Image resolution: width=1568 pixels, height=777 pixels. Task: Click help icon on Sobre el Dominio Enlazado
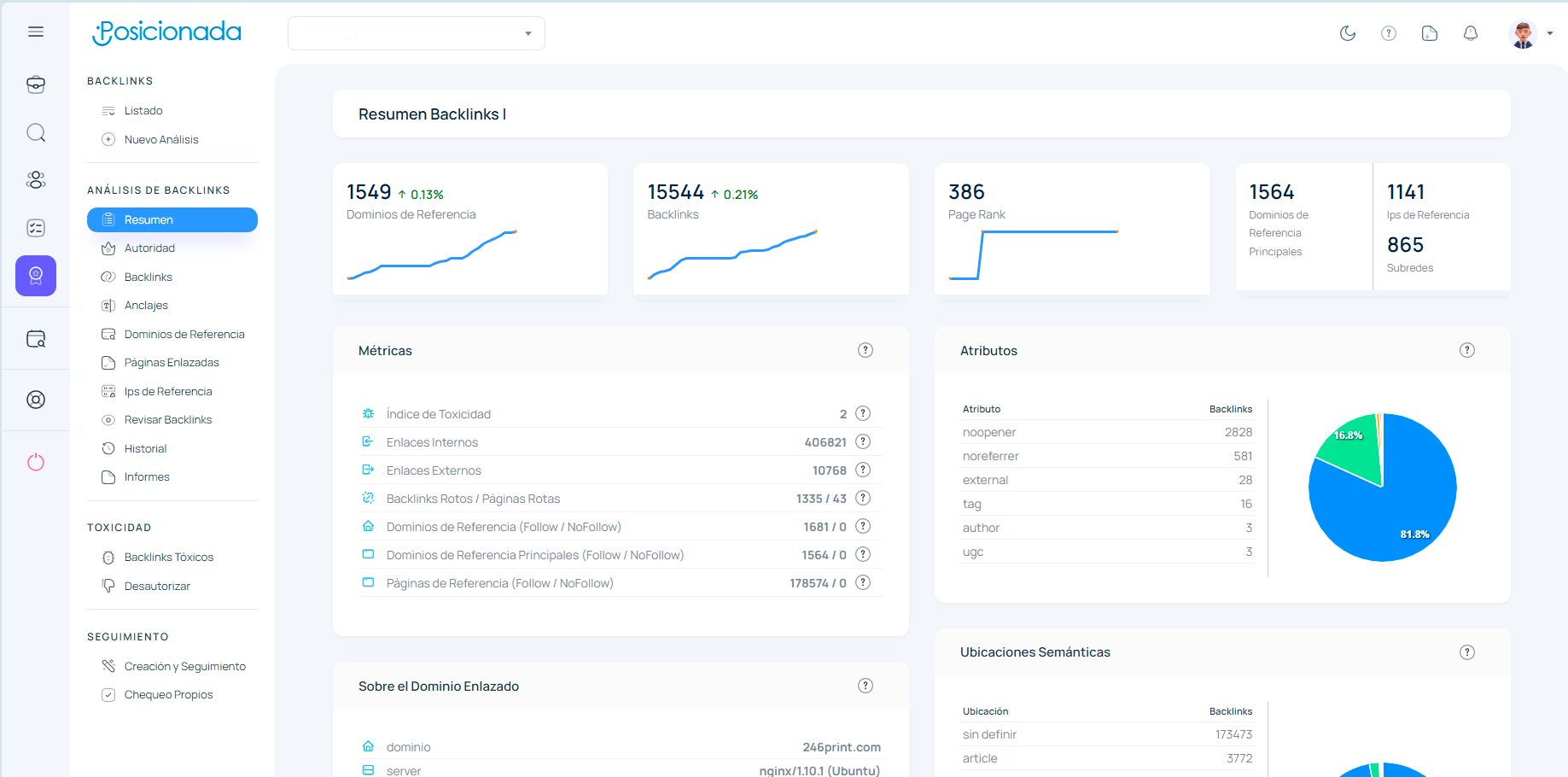coord(866,686)
